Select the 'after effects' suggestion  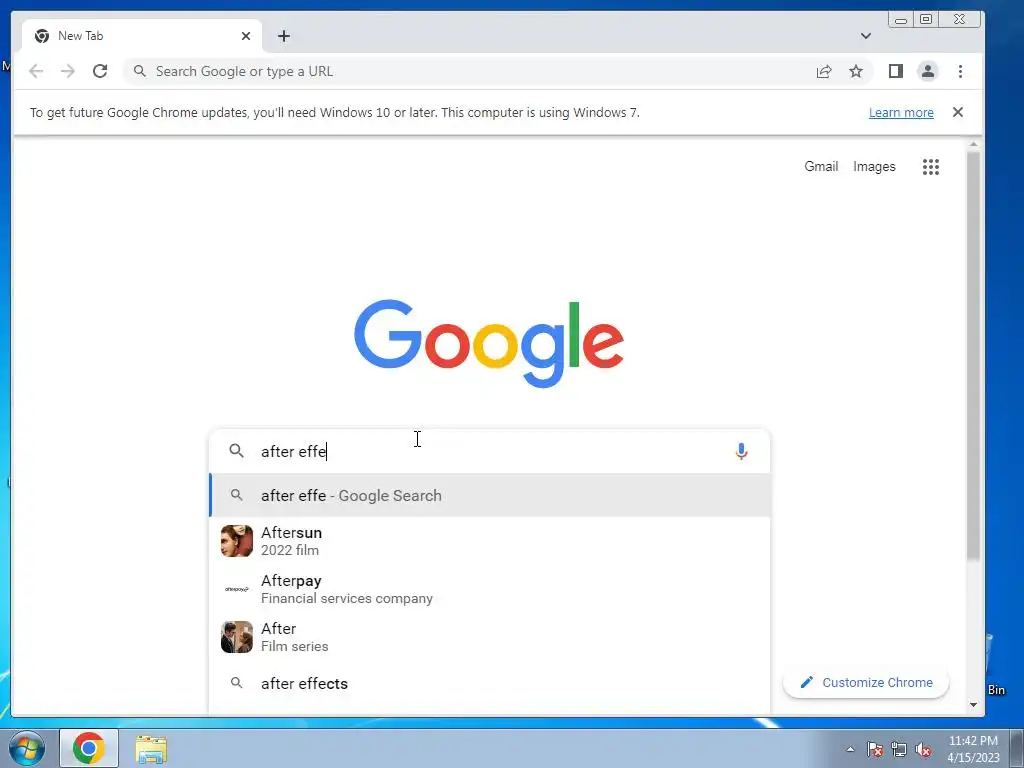[490, 684]
